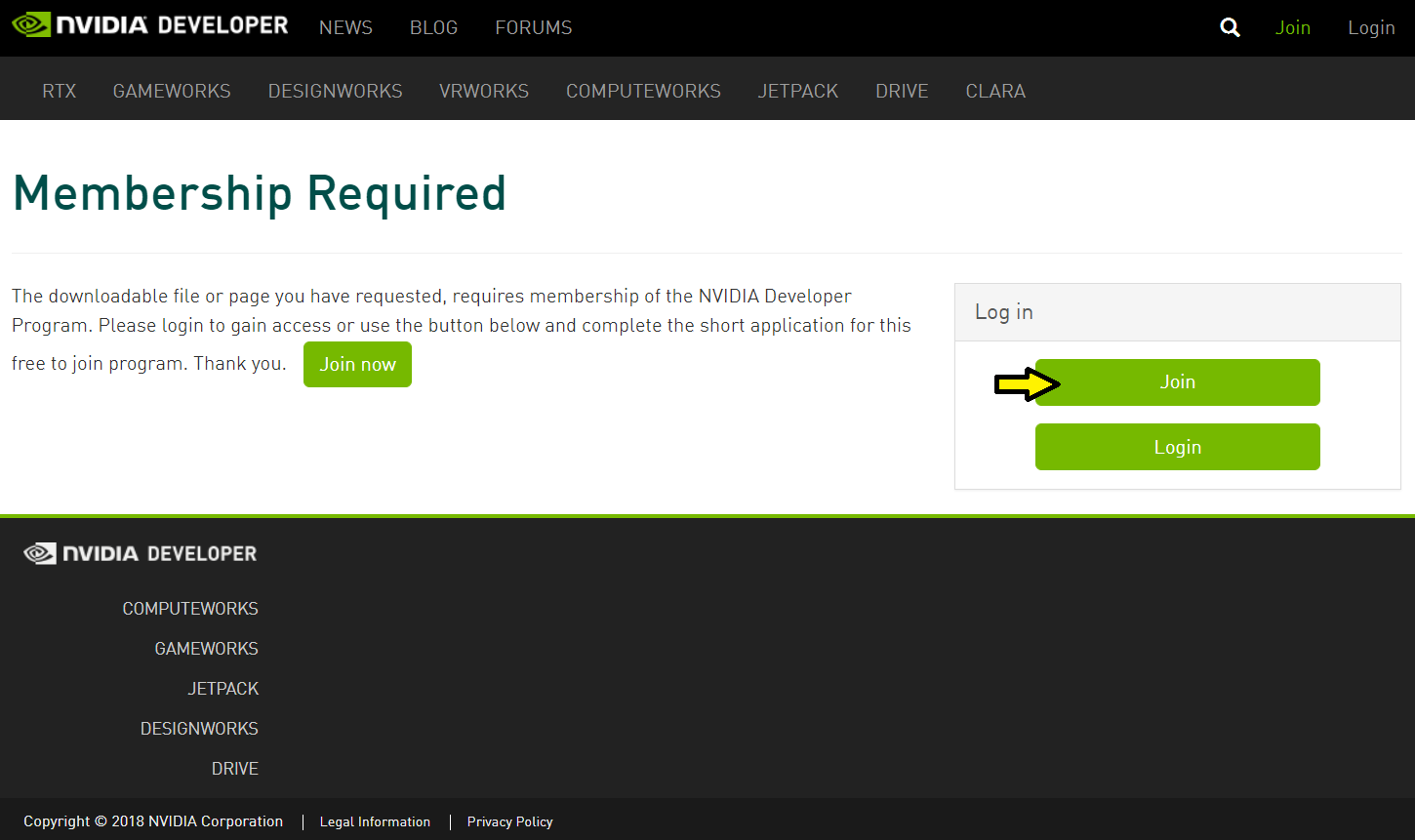Click the NVIDIA Developer logo in footer

click(141, 554)
